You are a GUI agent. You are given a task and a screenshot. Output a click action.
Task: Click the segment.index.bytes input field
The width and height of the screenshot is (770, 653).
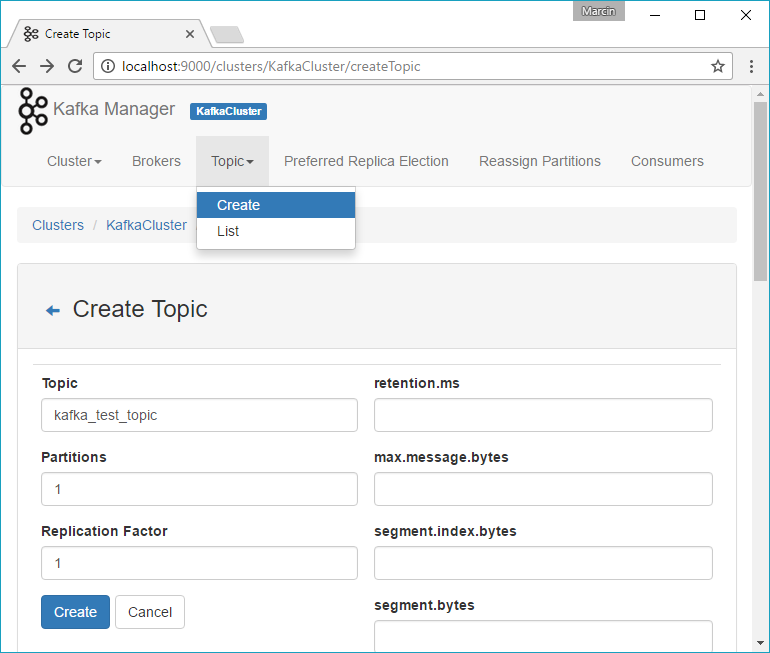click(543, 563)
